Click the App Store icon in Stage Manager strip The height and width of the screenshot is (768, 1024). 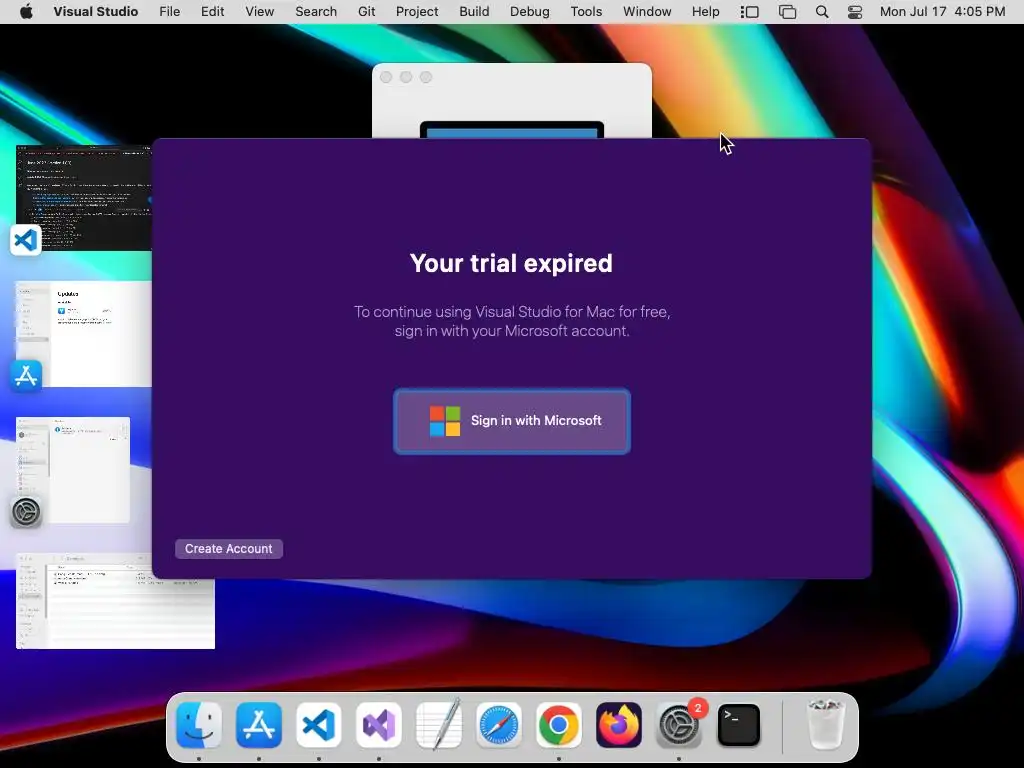(x=26, y=376)
